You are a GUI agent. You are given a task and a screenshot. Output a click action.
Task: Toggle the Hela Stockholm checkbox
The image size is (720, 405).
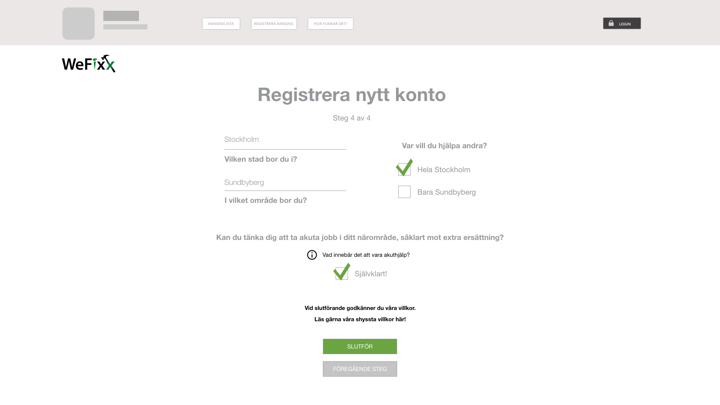point(404,169)
